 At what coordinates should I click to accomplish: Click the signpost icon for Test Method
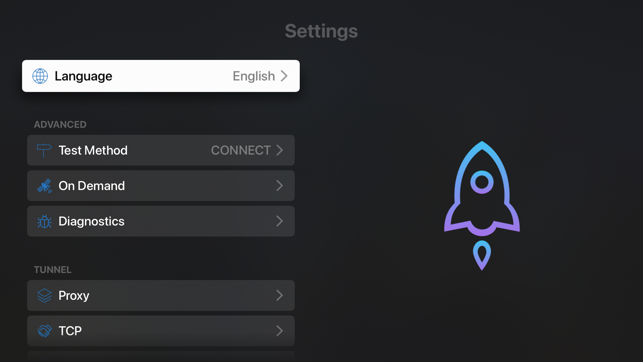click(44, 150)
